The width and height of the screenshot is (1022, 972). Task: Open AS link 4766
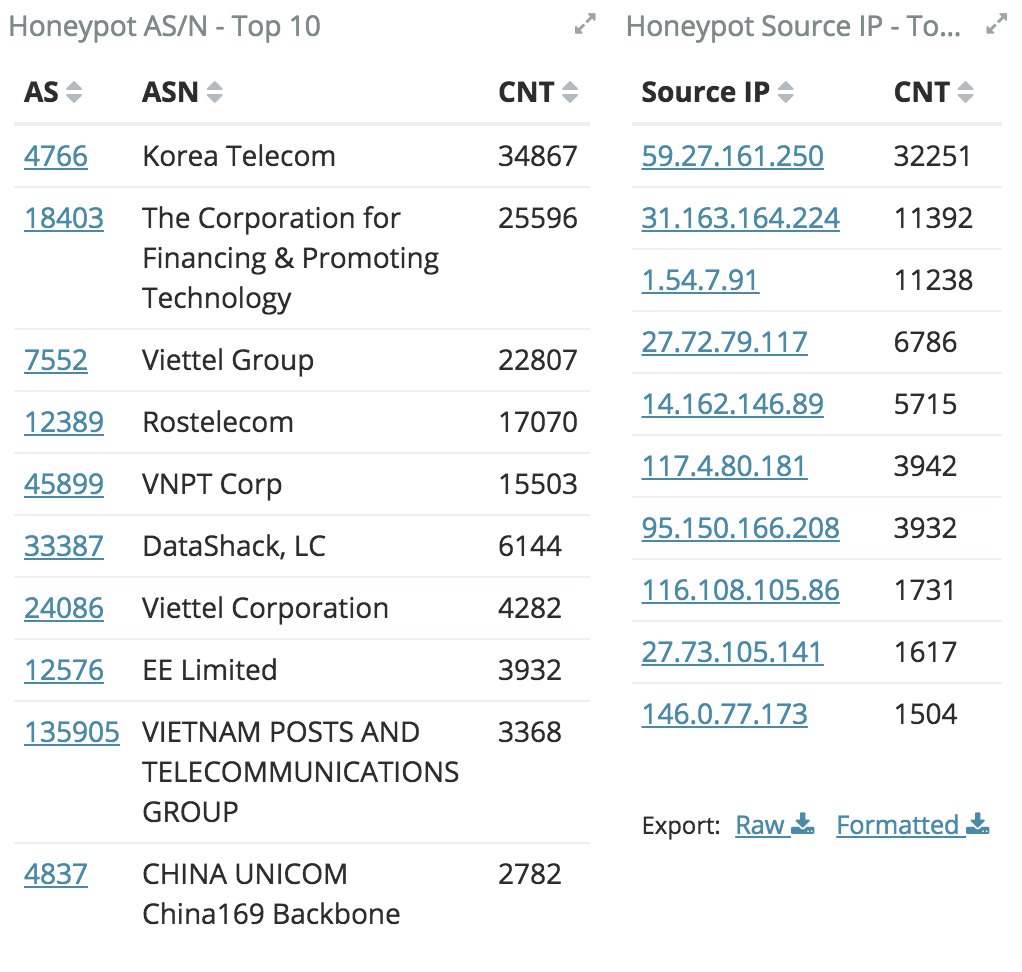click(56, 156)
